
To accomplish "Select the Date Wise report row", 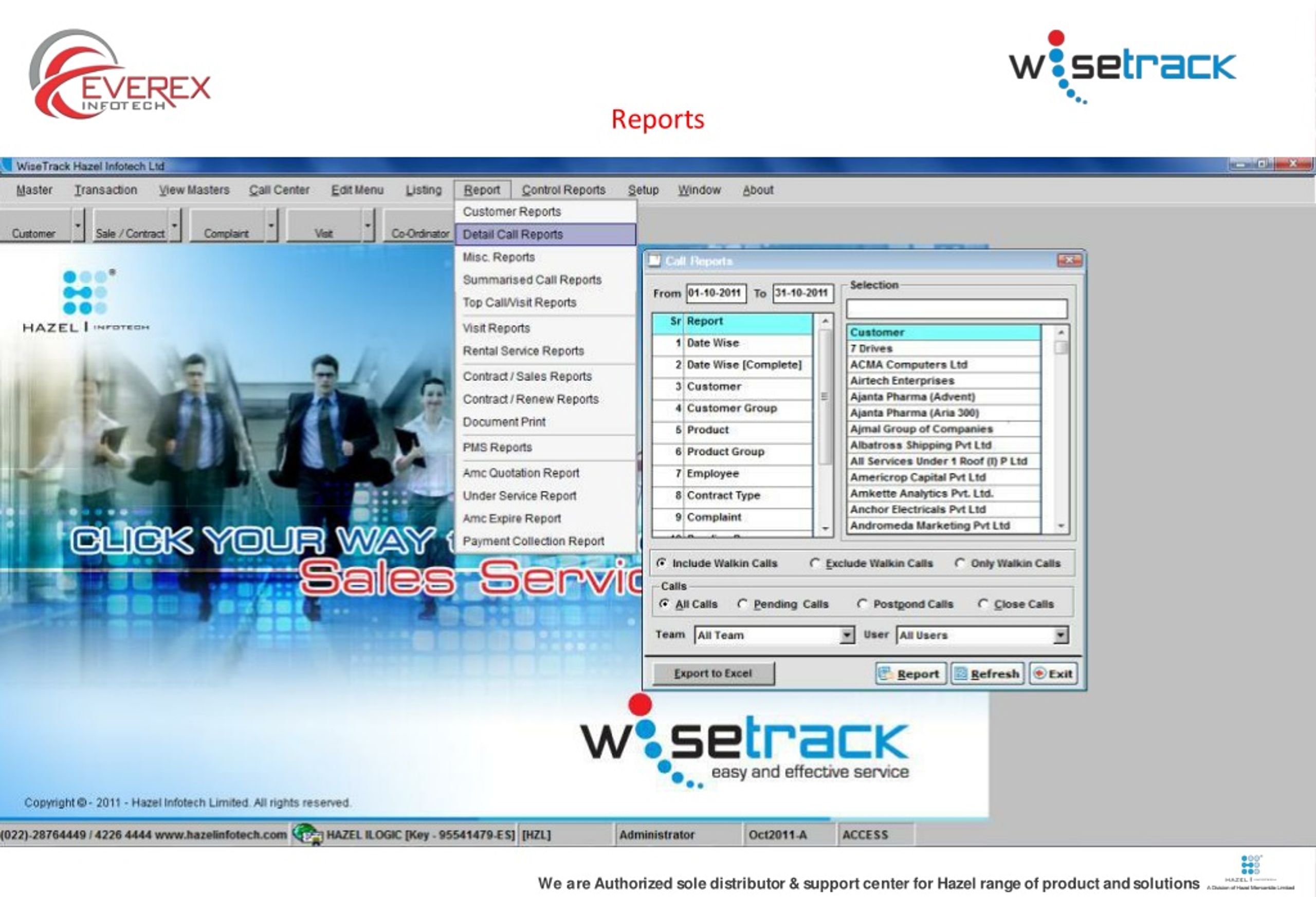I will (x=732, y=343).
